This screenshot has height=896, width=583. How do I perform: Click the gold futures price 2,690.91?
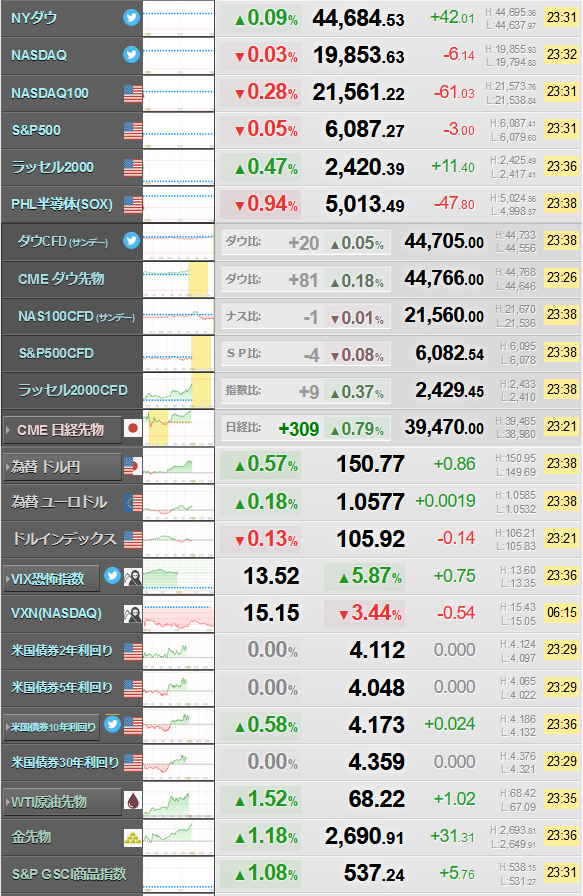(x=365, y=837)
